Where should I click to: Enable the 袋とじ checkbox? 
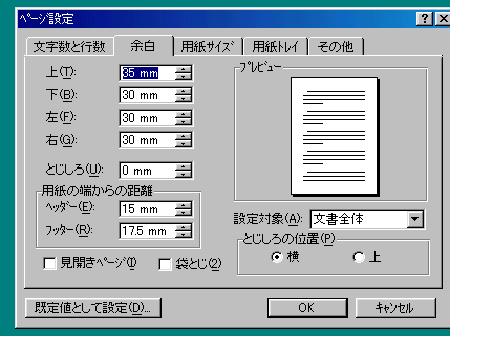165,265
